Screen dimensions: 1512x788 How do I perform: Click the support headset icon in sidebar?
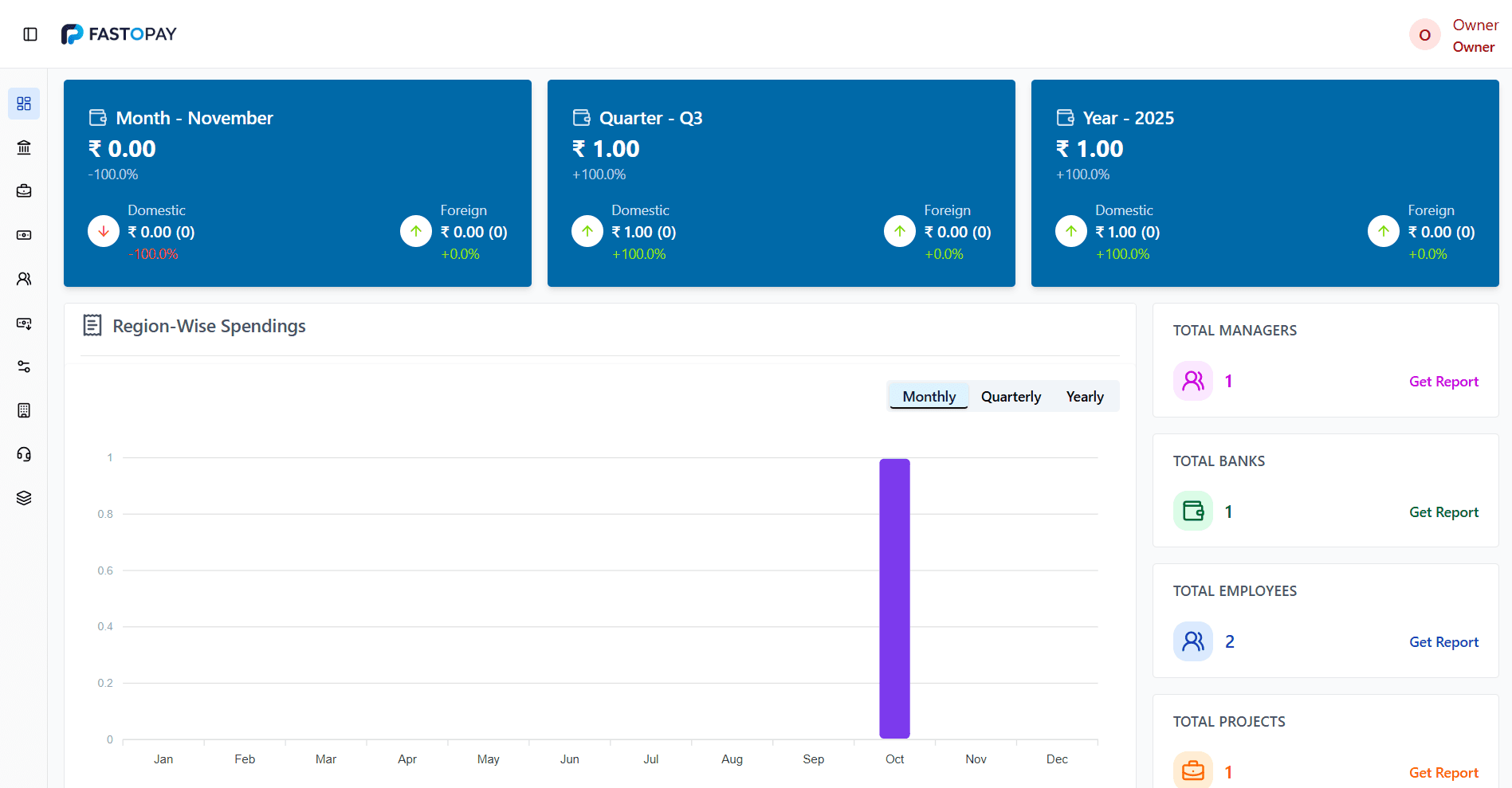click(23, 454)
